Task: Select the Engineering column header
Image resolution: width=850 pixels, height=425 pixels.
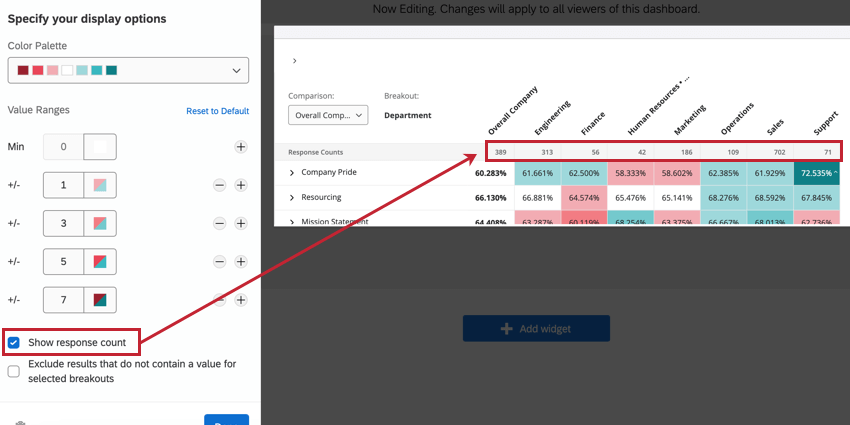Action: (552, 118)
